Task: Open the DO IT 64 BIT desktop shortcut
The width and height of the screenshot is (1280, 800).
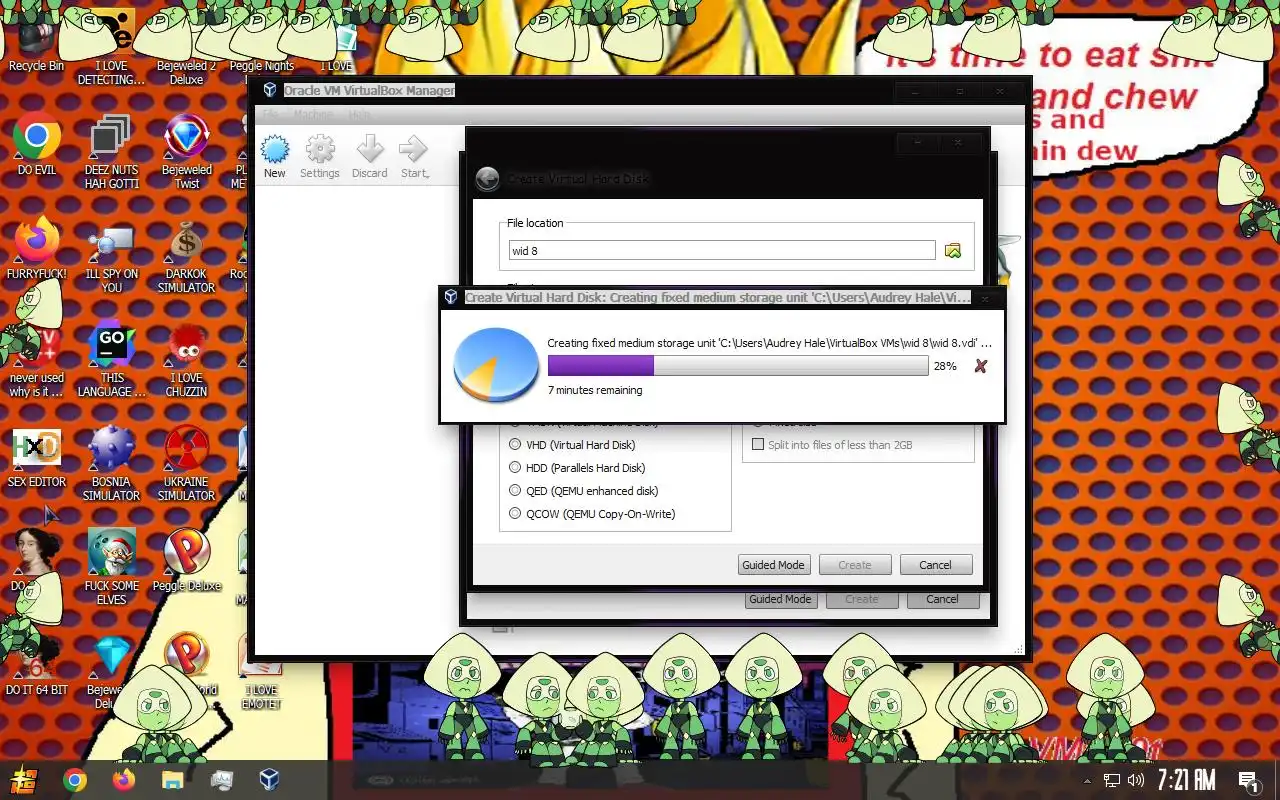Action: pyautogui.click(x=37, y=665)
